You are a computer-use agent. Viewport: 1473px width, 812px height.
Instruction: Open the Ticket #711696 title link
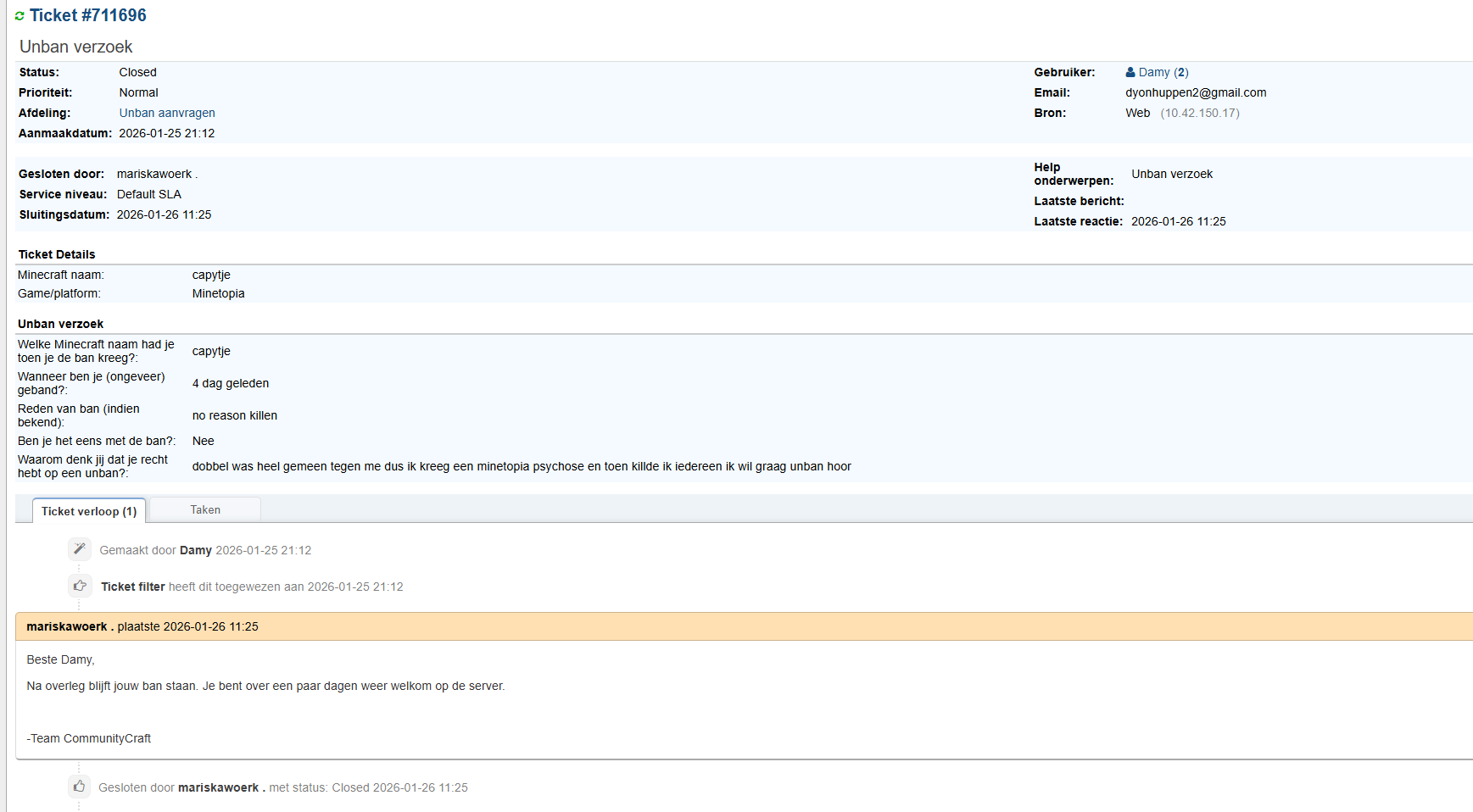pyautogui.click(x=88, y=15)
